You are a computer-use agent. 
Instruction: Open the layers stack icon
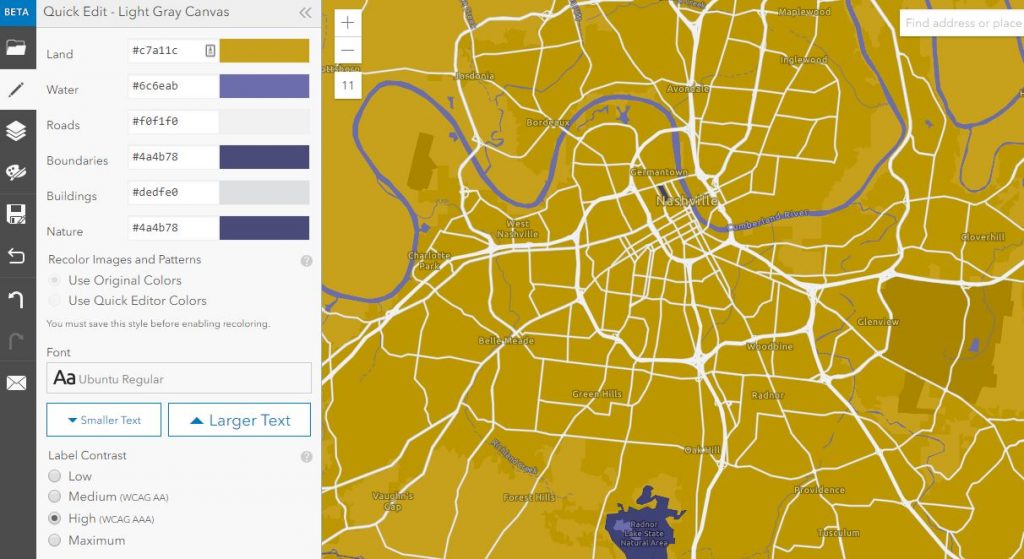pos(16,131)
